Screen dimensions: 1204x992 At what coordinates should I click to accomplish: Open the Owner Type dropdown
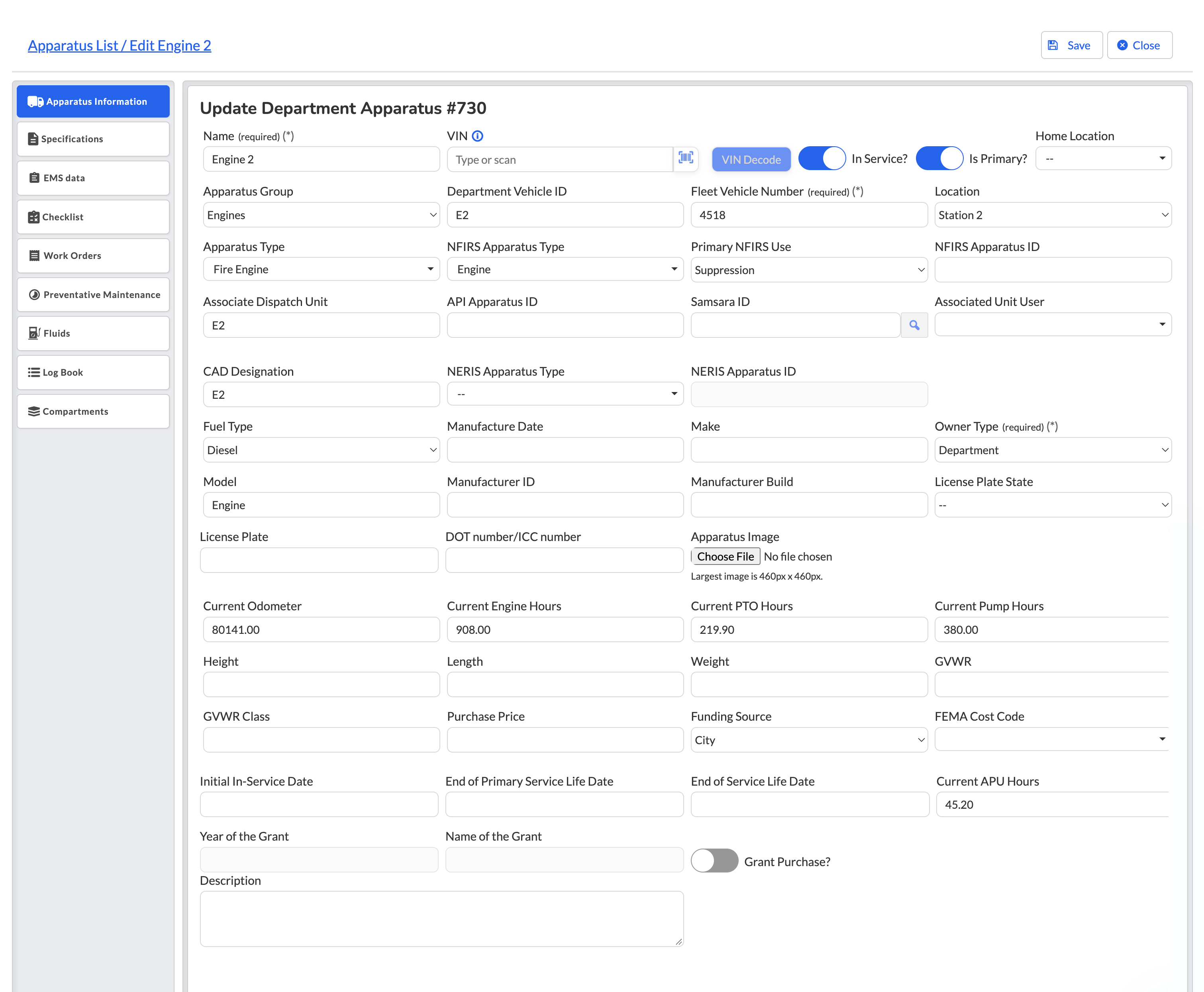[1053, 450]
